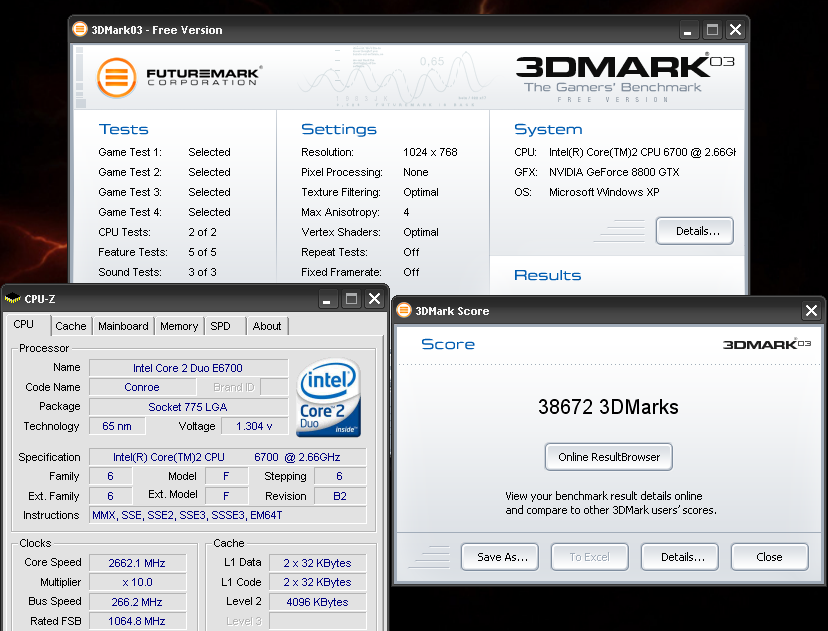Click Details button in System section
Image resolution: width=828 pixels, height=631 pixels.
click(694, 231)
